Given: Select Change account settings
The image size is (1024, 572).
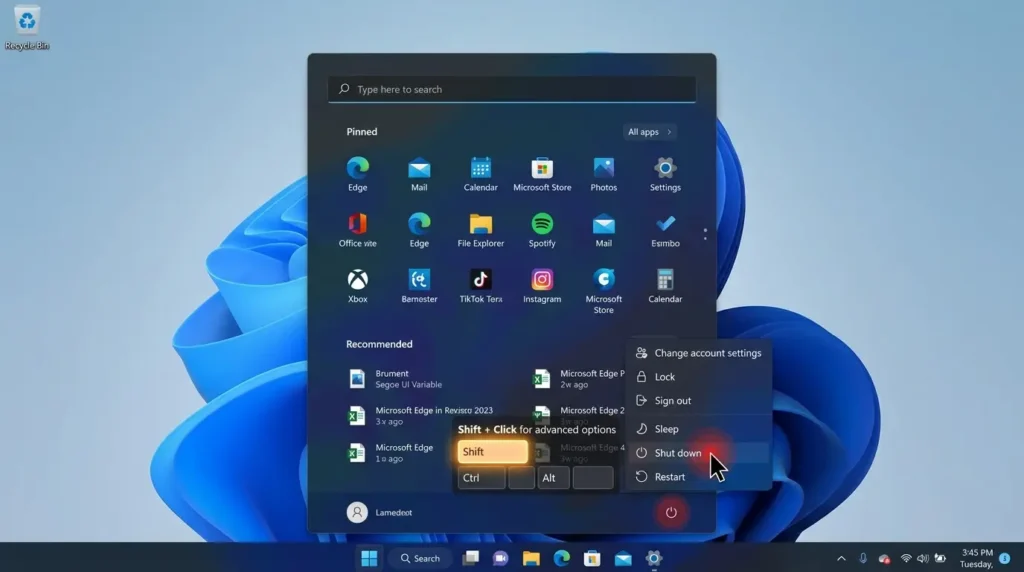Looking at the screenshot, I should 699,353.
